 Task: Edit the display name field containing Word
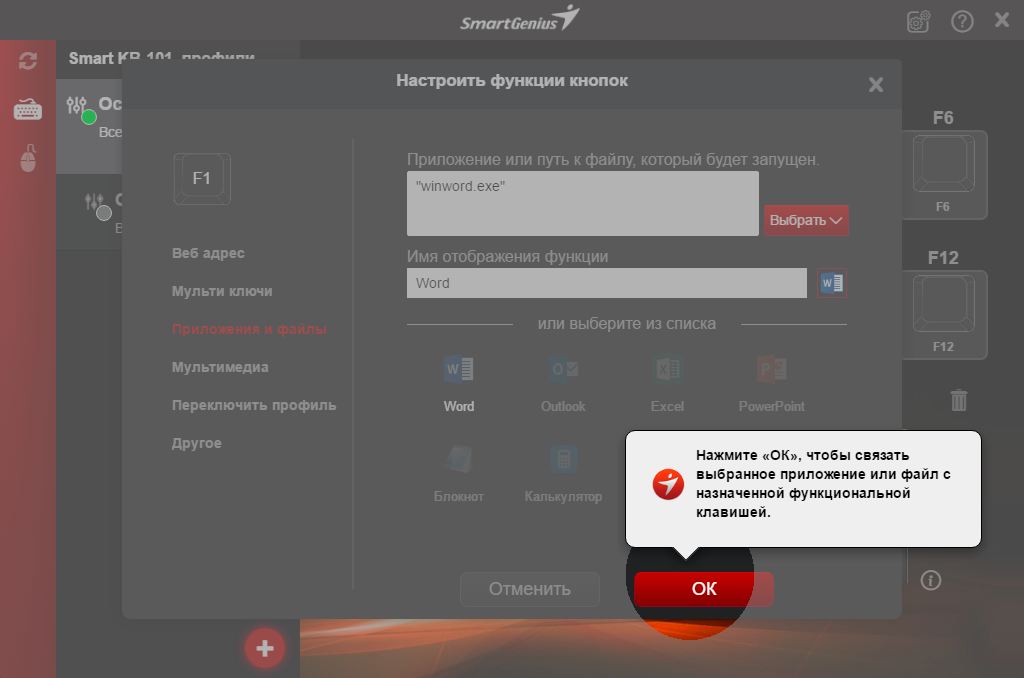coord(607,283)
